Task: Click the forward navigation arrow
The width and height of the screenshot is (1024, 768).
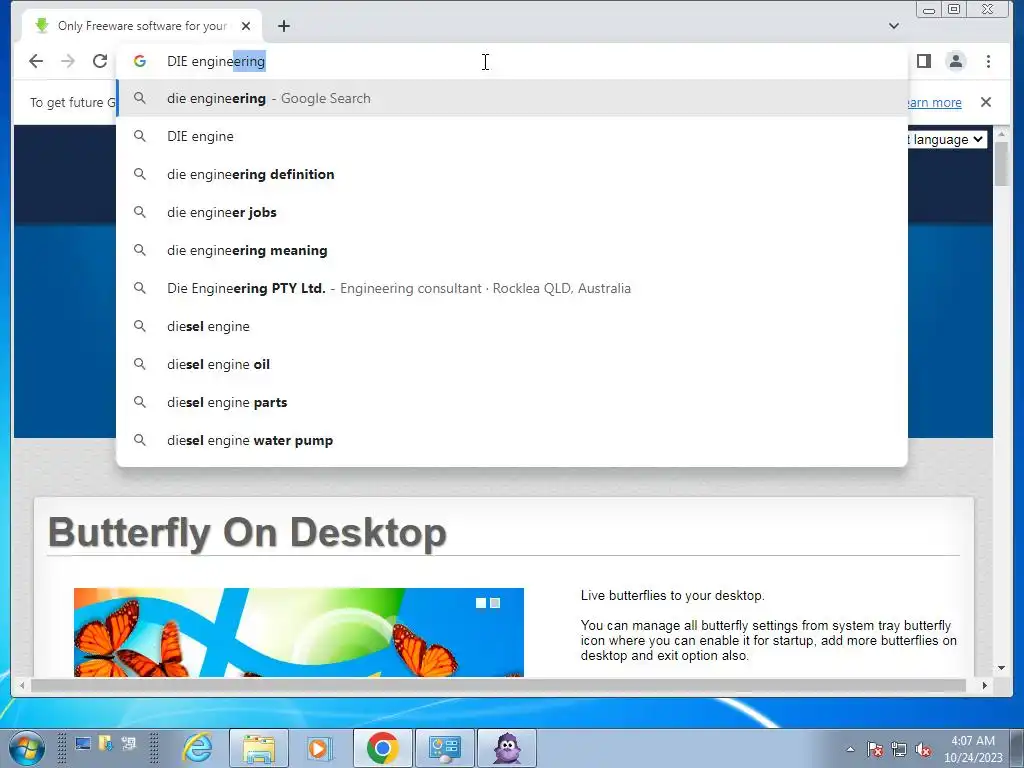Action: coord(68,61)
